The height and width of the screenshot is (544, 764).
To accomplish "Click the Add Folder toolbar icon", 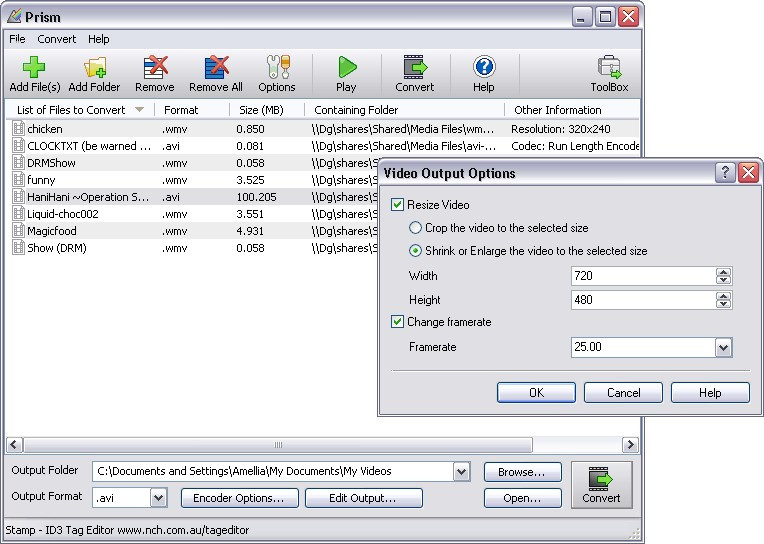I will 95,67.
